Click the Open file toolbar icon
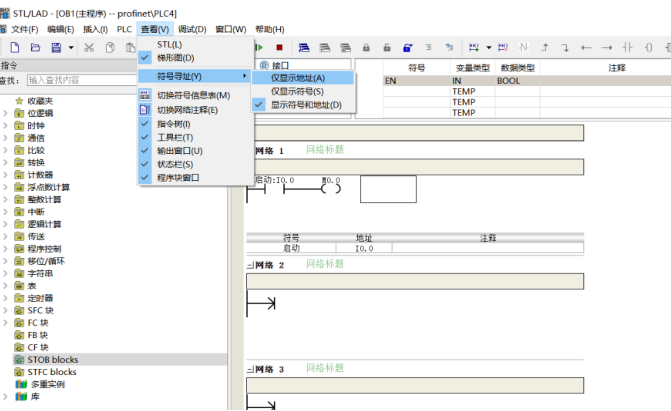The width and height of the screenshot is (671, 411). click(x=36, y=48)
